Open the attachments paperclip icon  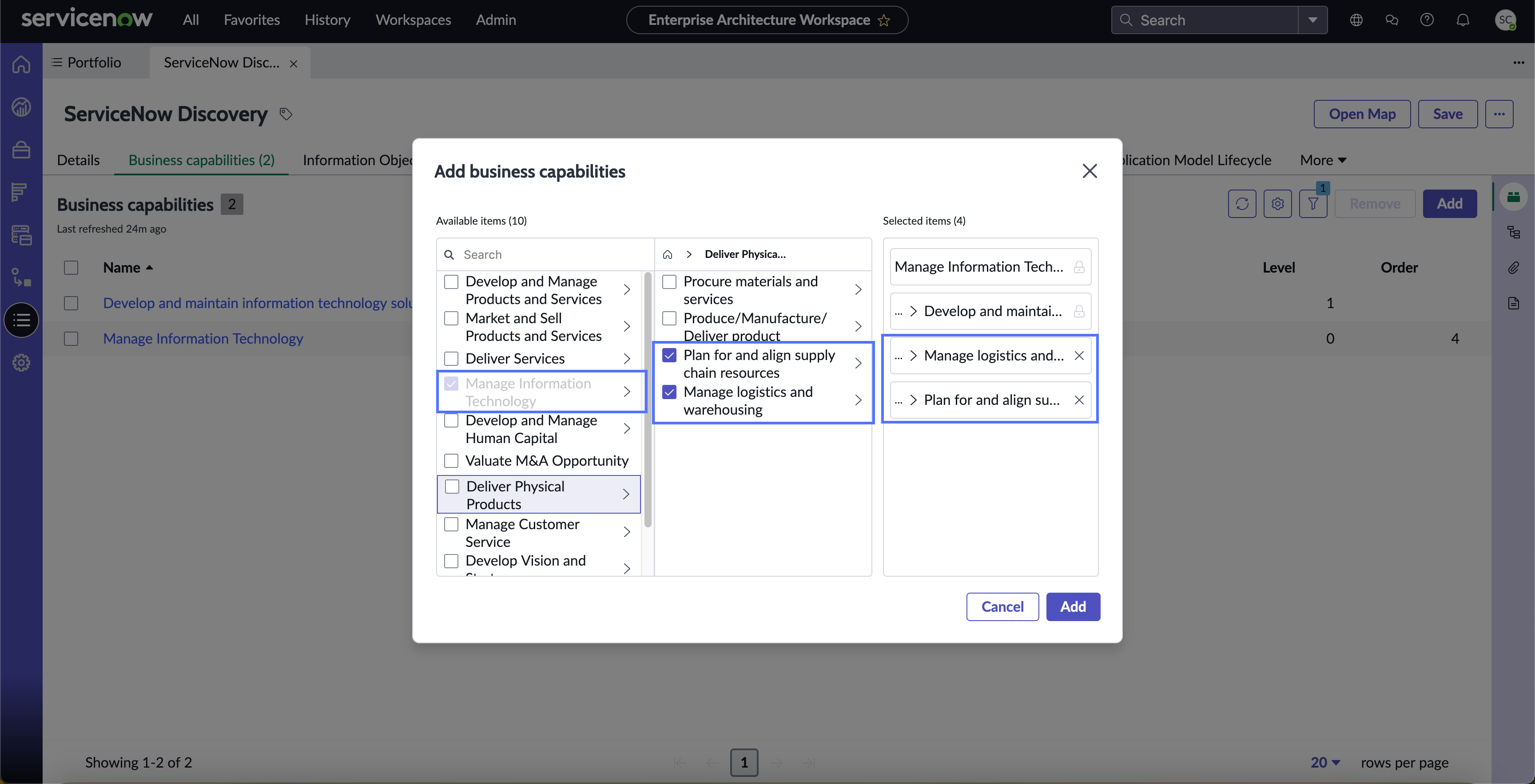tap(1514, 268)
